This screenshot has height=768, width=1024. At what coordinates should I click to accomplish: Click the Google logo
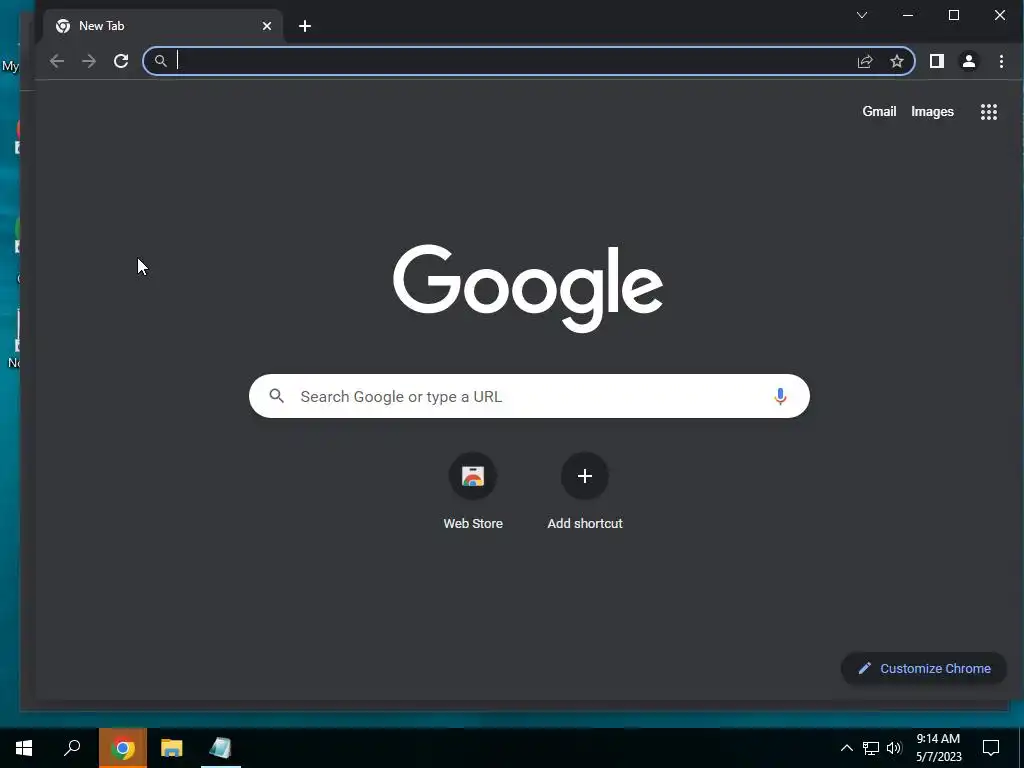click(528, 288)
